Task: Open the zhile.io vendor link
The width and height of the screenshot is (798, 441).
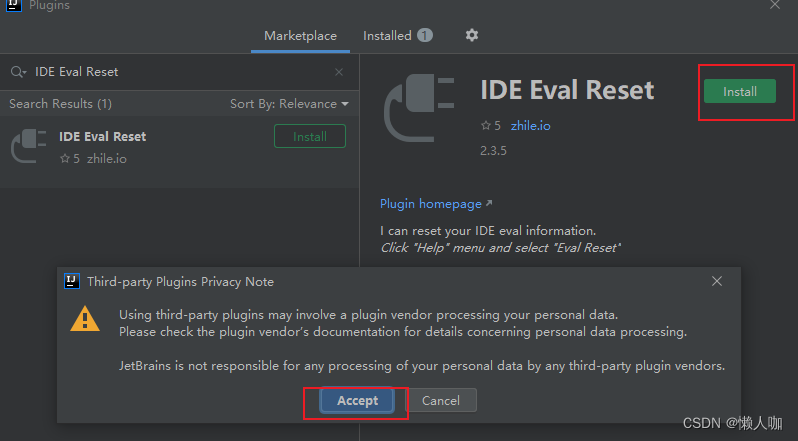Action: [x=530, y=126]
